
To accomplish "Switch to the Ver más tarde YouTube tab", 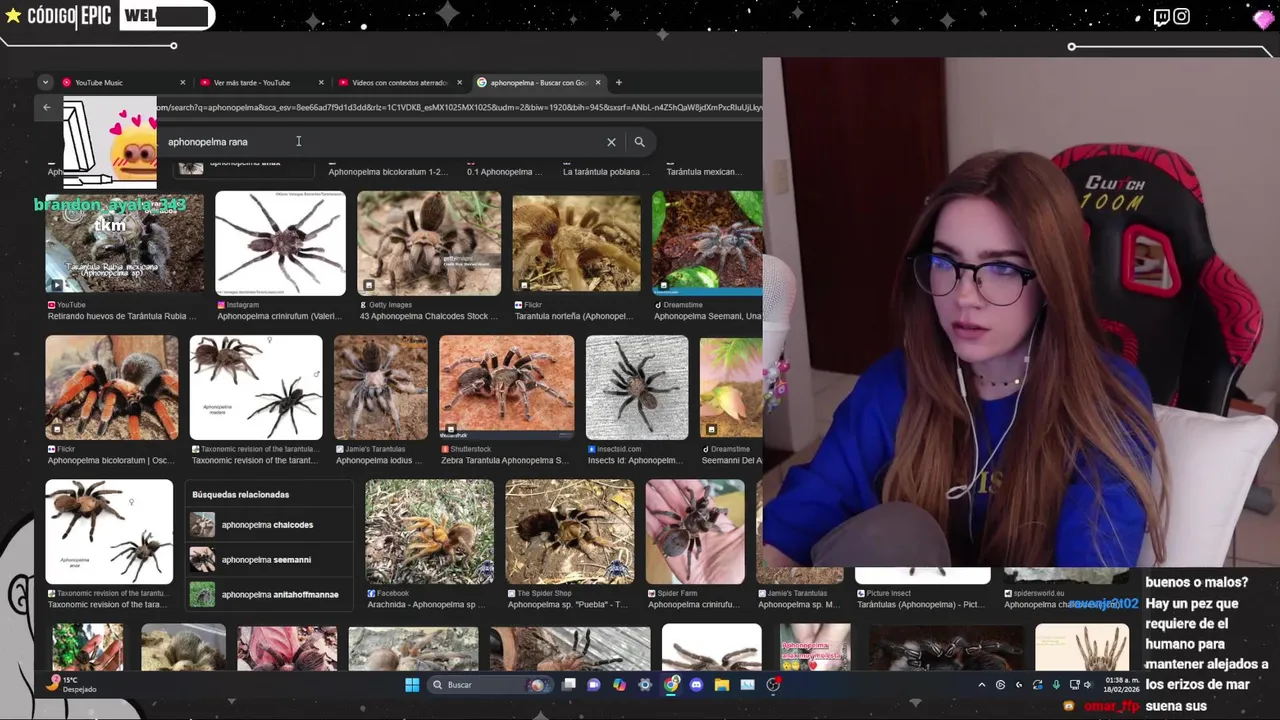I will pyautogui.click(x=262, y=83).
